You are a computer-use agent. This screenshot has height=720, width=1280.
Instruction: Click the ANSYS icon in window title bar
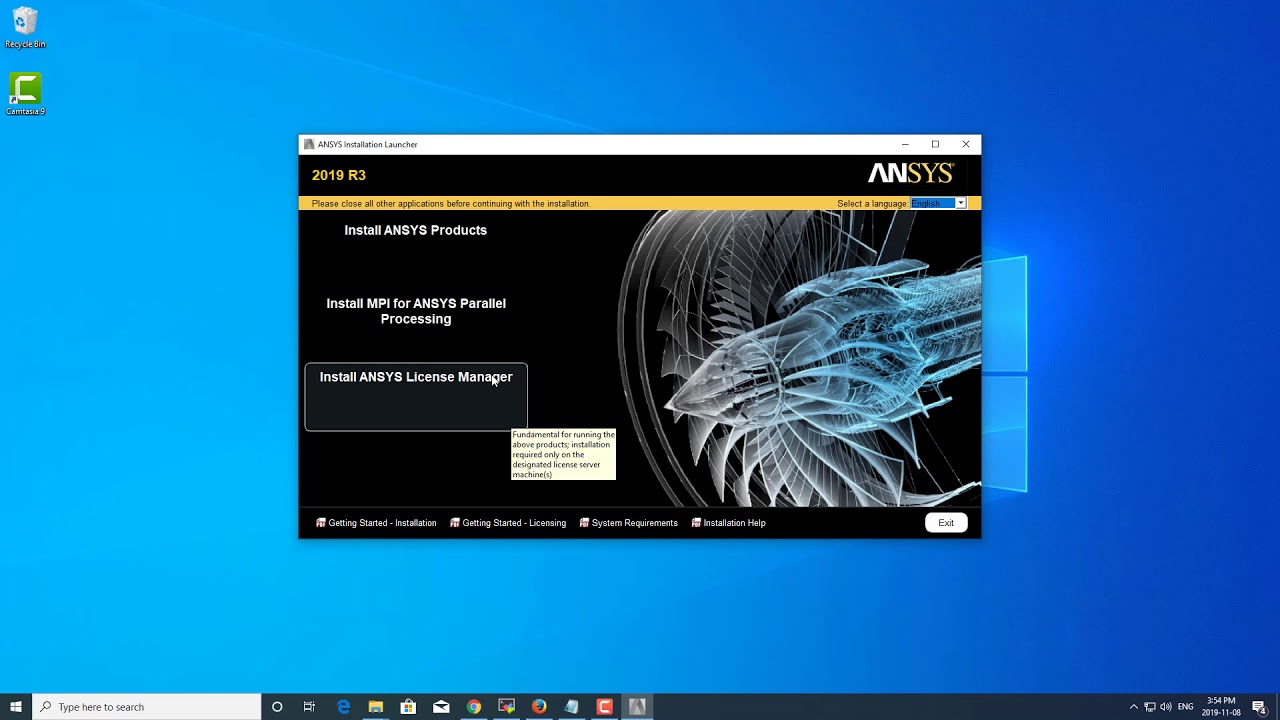[x=309, y=144]
